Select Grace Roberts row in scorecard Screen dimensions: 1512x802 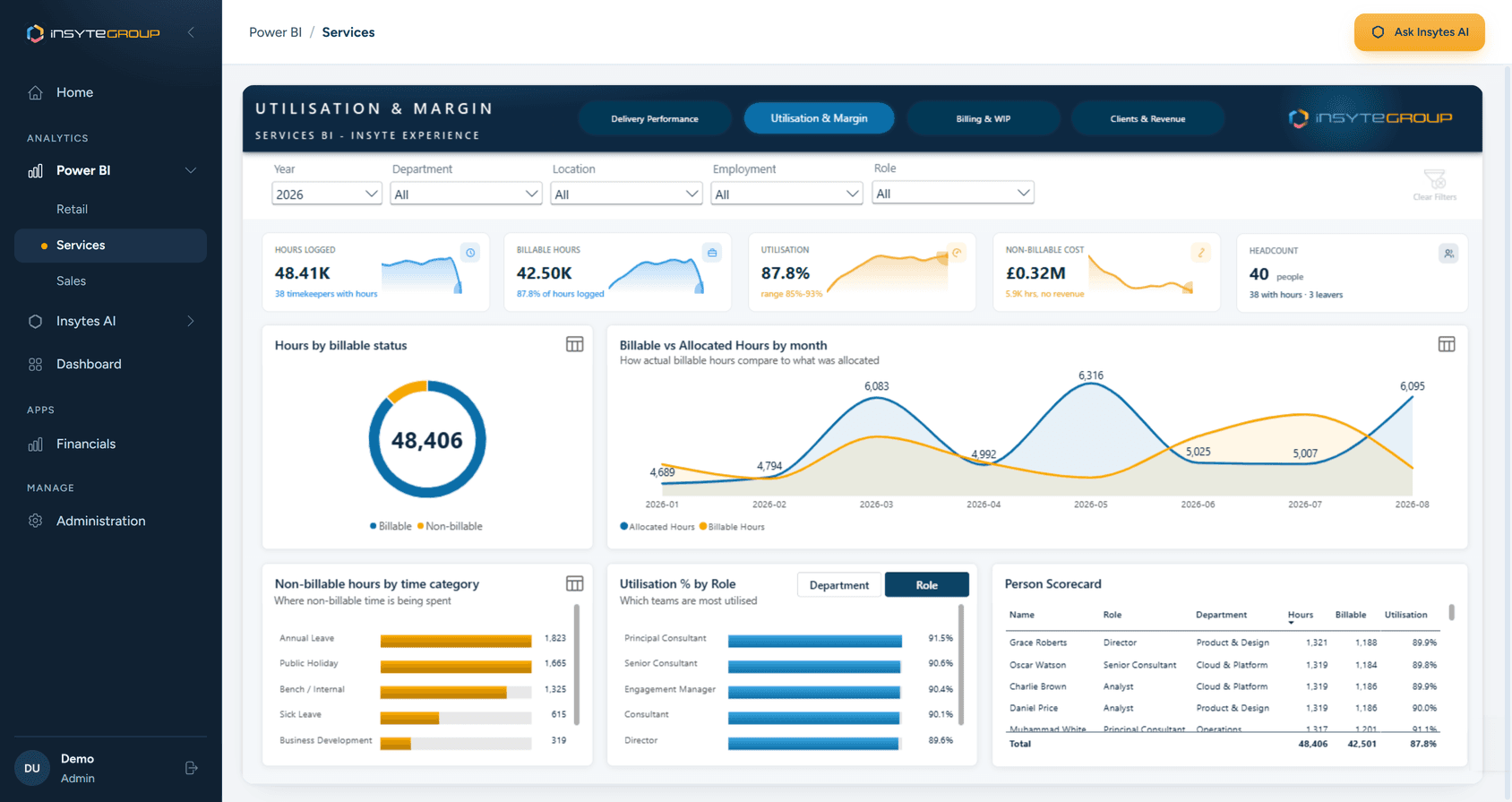tap(1223, 642)
